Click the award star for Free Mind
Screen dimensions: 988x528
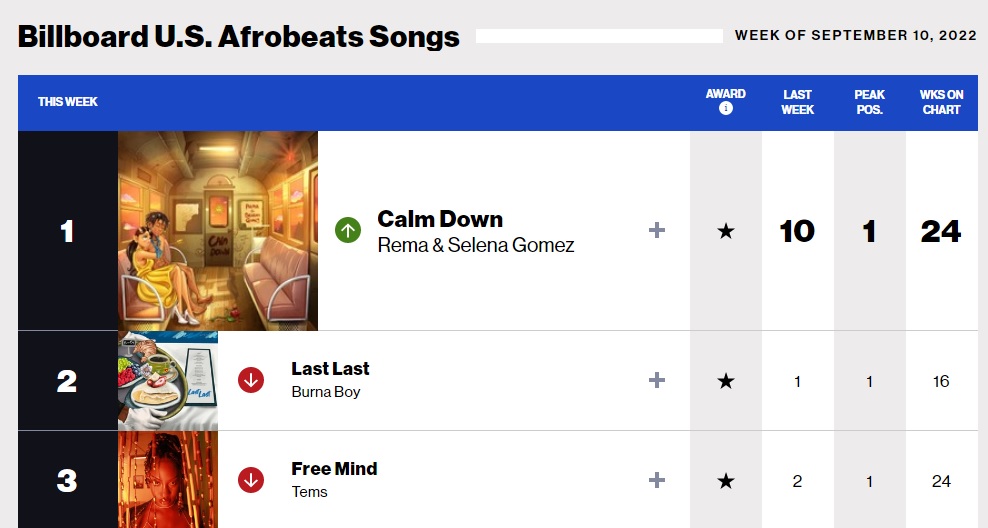[726, 481]
